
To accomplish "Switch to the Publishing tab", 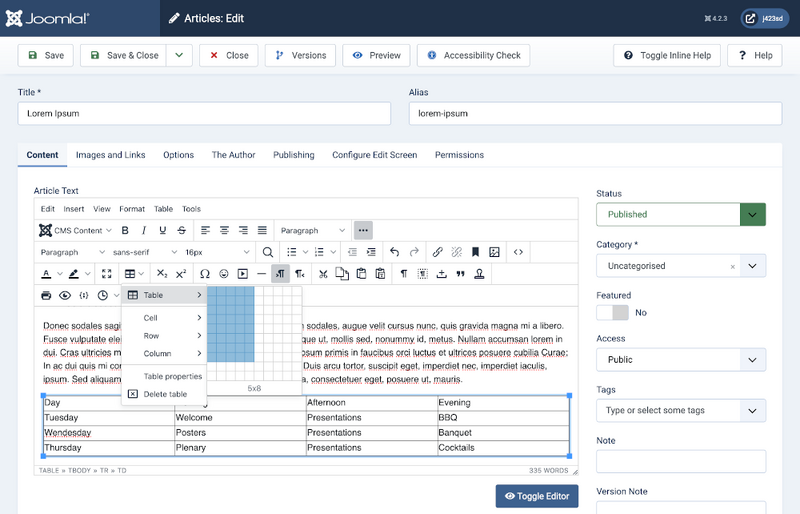I will coord(294,155).
